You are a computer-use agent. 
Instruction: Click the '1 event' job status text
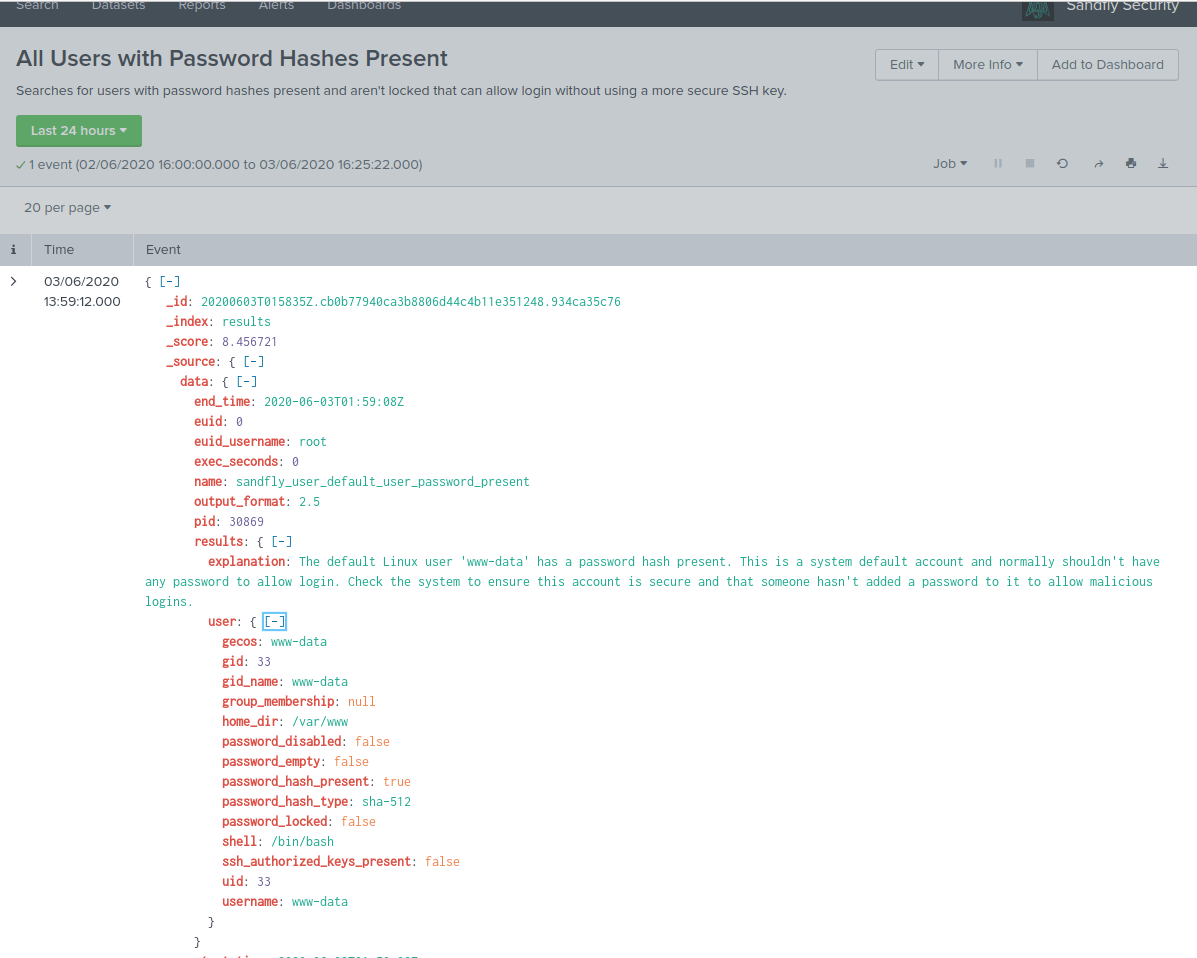[219, 165]
